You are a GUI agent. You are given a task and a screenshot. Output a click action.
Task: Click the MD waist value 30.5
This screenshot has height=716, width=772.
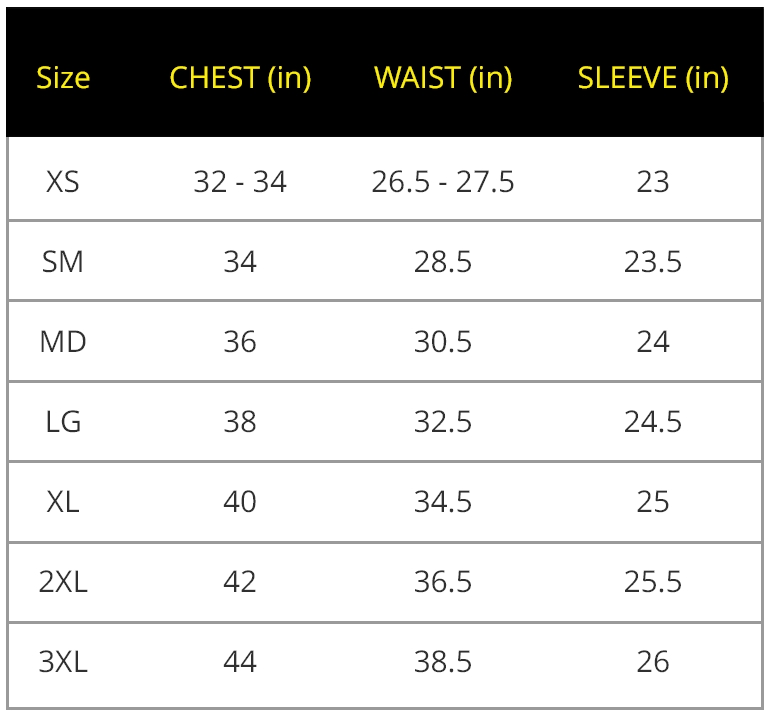[443, 342]
